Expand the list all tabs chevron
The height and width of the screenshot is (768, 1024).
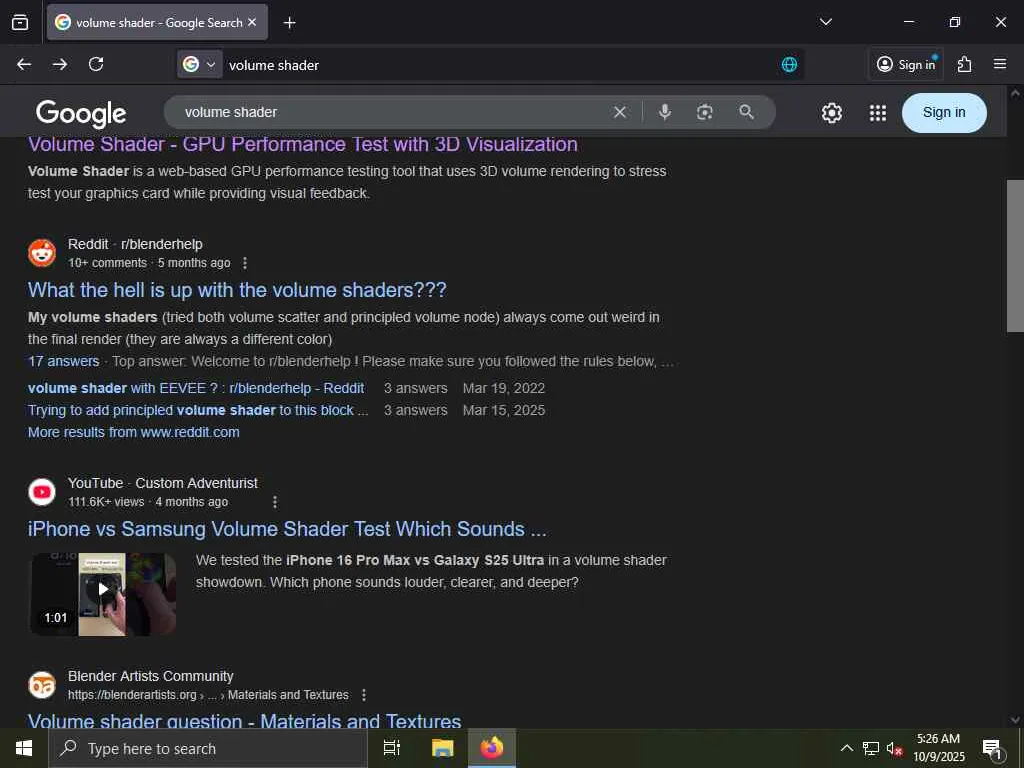pos(825,22)
